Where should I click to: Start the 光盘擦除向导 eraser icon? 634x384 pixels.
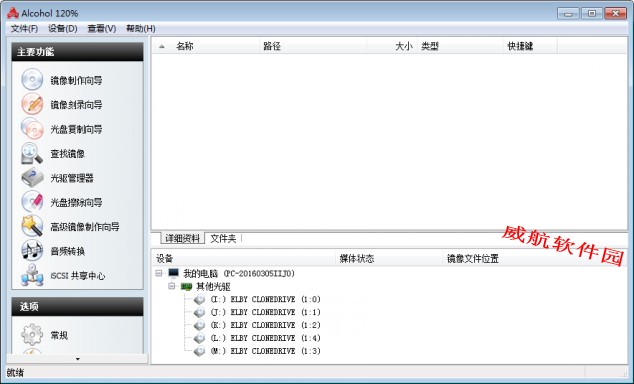(32, 202)
